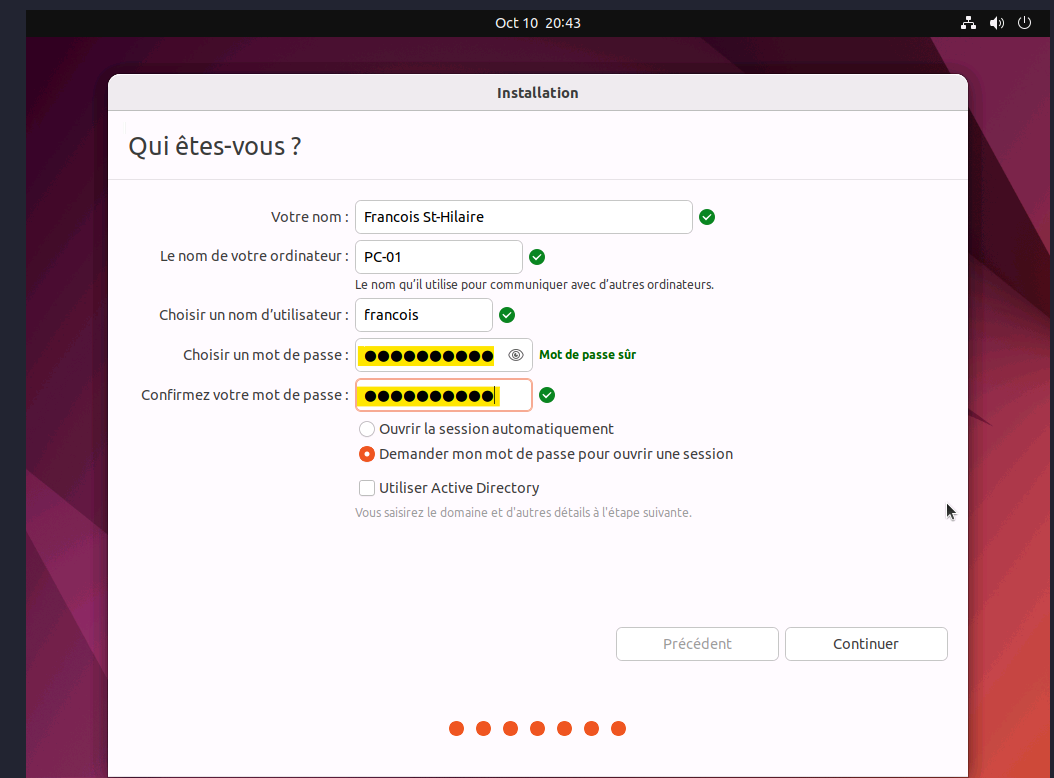Show password using the eye icon
The image size is (1054, 778).
(516, 355)
